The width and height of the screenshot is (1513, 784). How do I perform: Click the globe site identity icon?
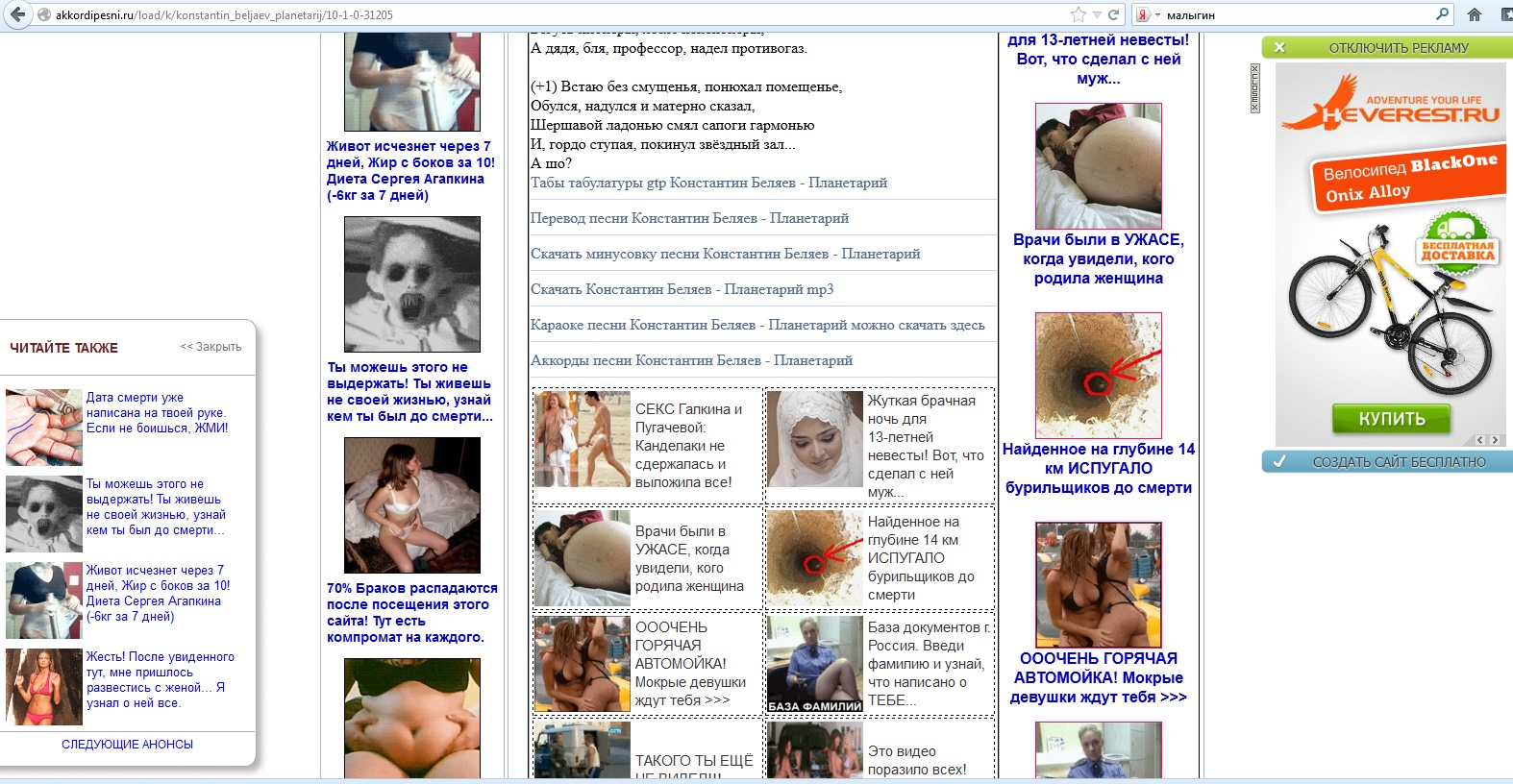(44, 14)
